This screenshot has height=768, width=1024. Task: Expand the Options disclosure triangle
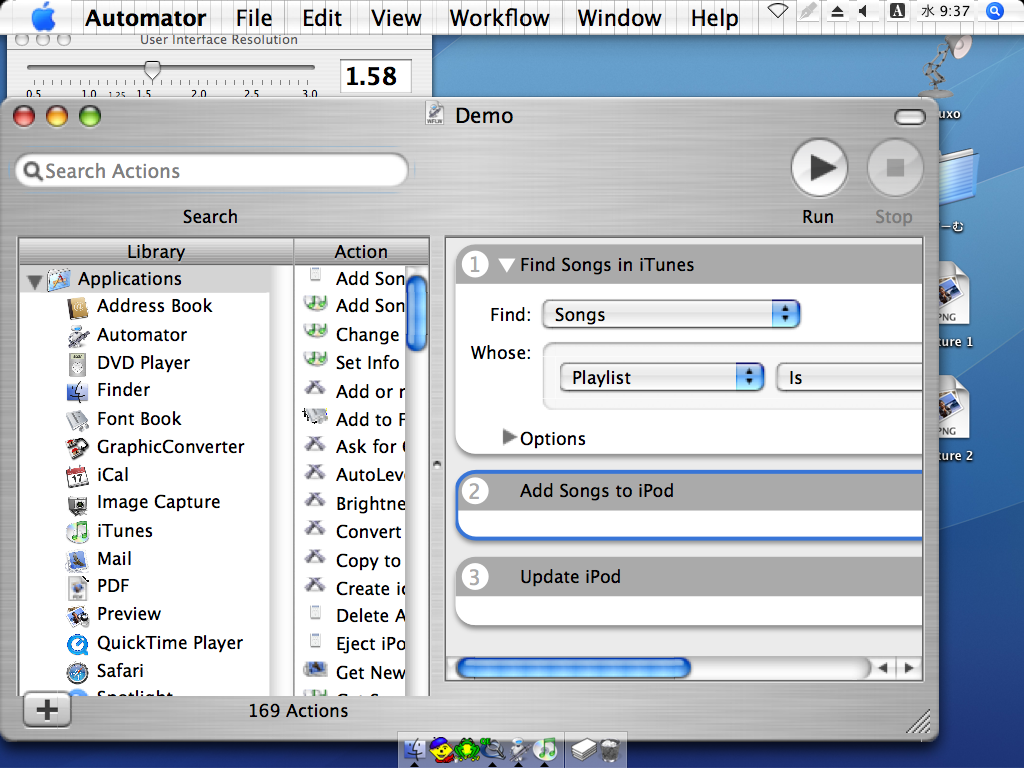pyautogui.click(x=509, y=437)
